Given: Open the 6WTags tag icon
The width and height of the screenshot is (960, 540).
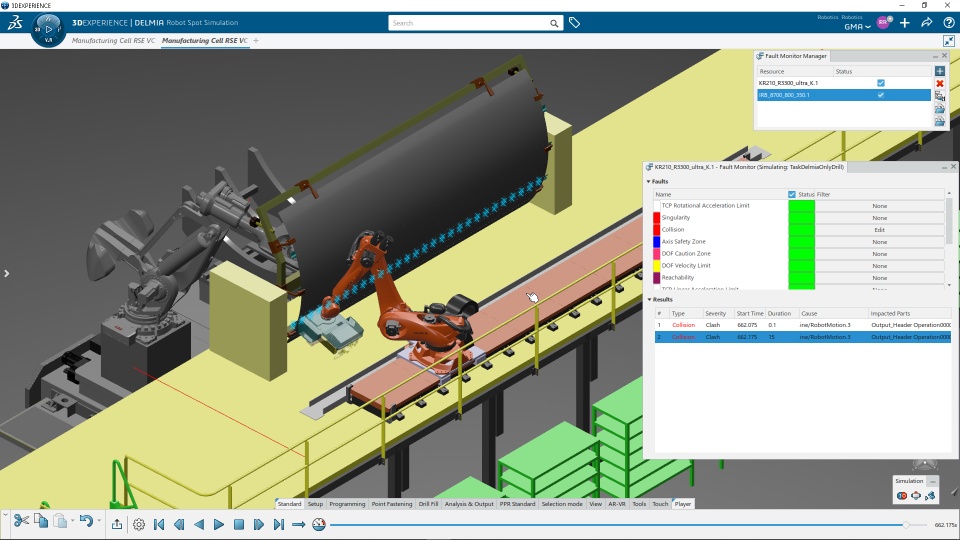Looking at the screenshot, I should (x=574, y=23).
